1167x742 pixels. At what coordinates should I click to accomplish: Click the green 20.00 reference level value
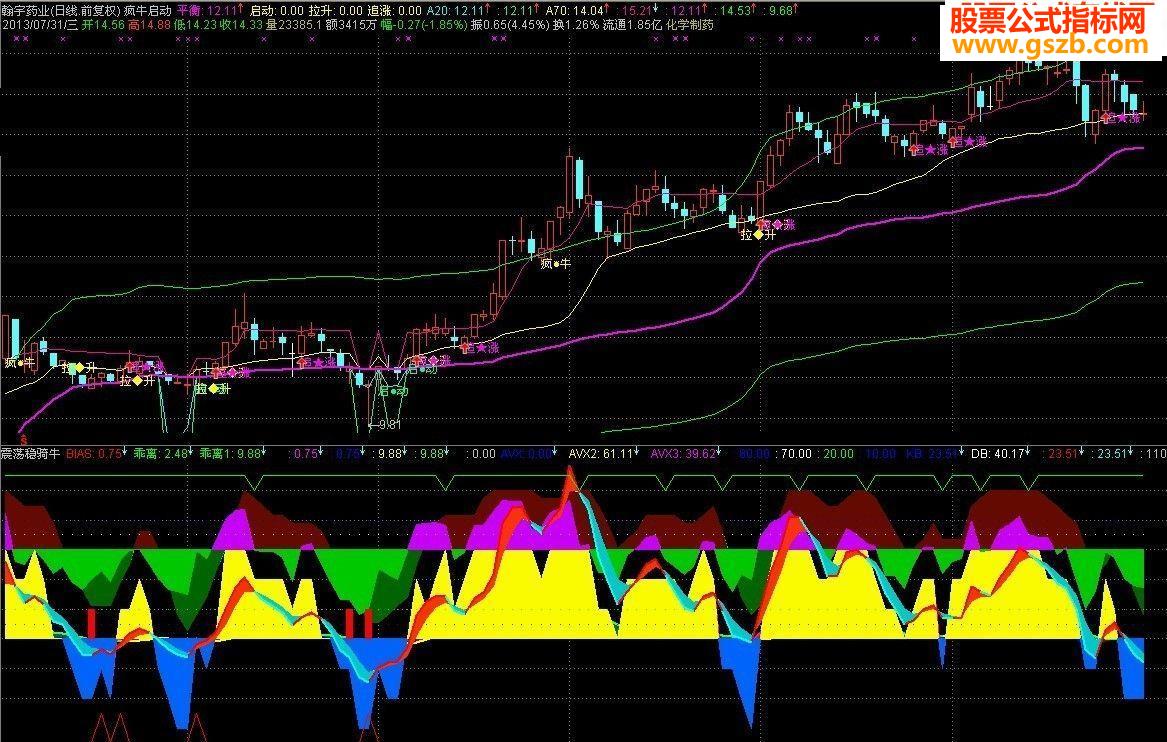[837, 453]
